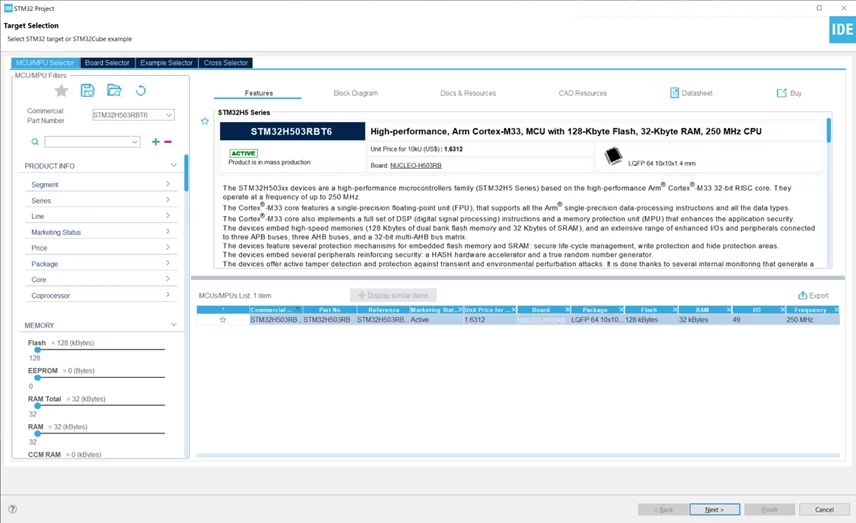The height and width of the screenshot is (523, 856).
Task: Expand the Price filter
Action: pos(168,247)
